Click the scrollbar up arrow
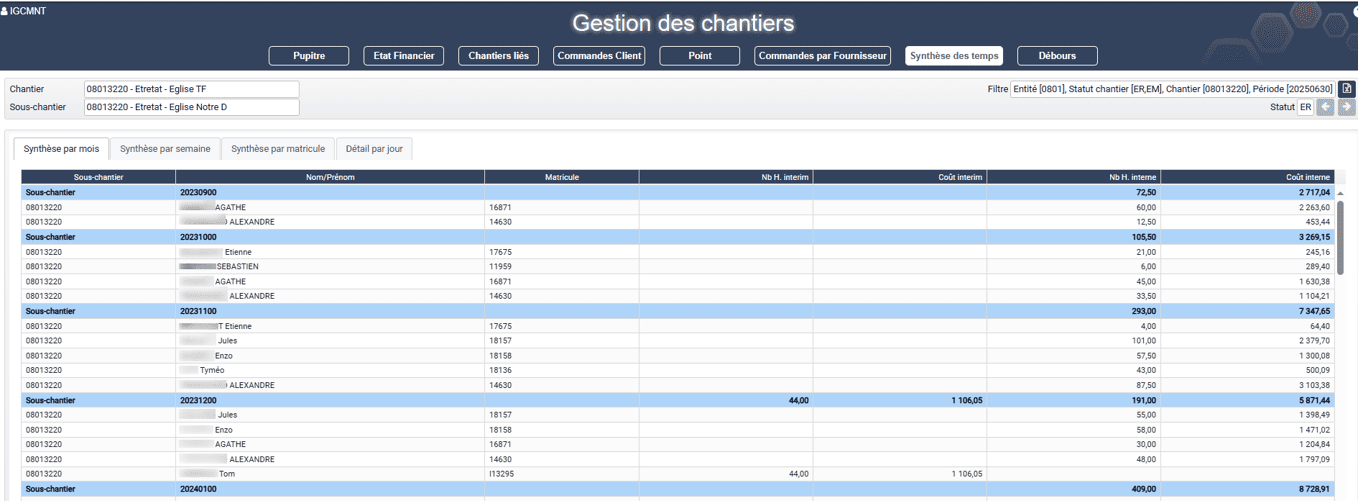The height and width of the screenshot is (501, 1358). 1342,192
